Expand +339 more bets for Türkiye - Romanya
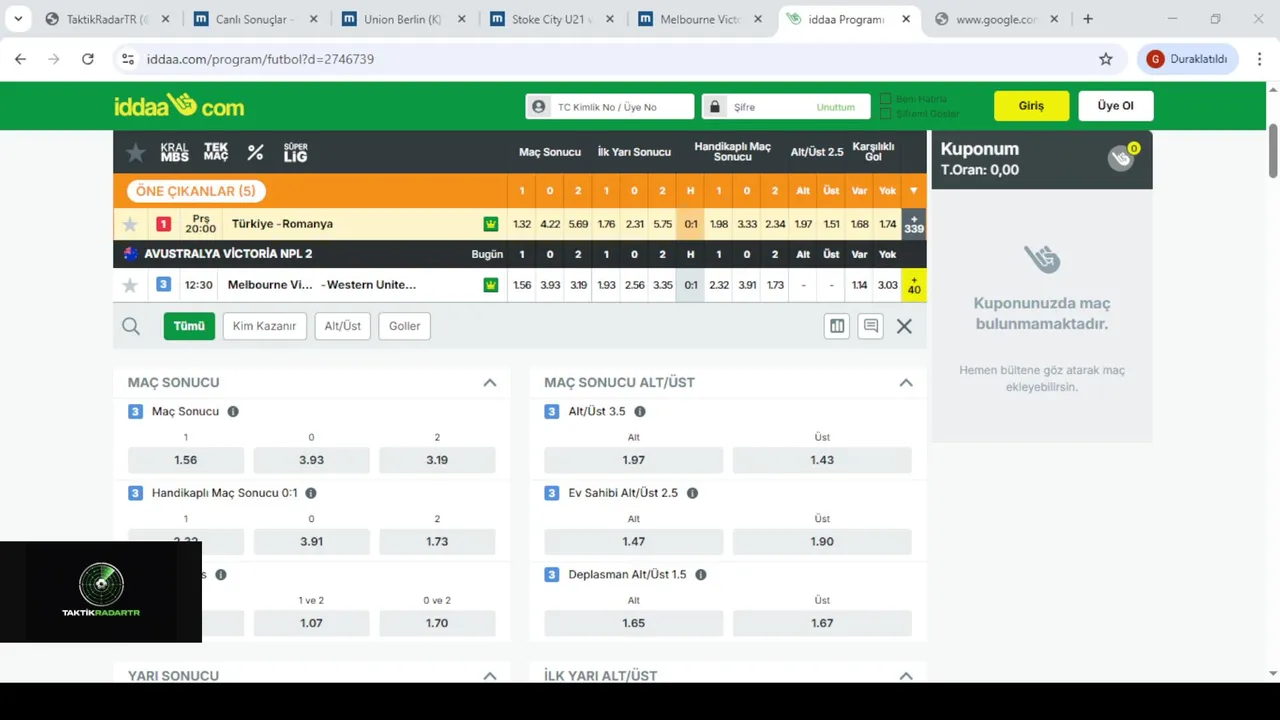 pos(914,224)
